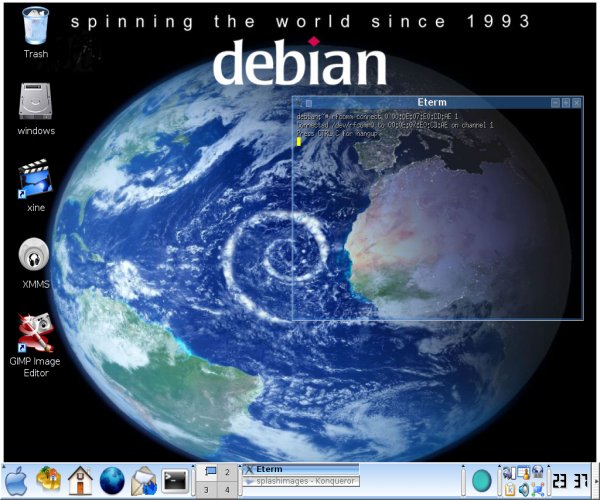Click the applet handle left of the system tray
Screen dimensions: 600x500
point(499,481)
